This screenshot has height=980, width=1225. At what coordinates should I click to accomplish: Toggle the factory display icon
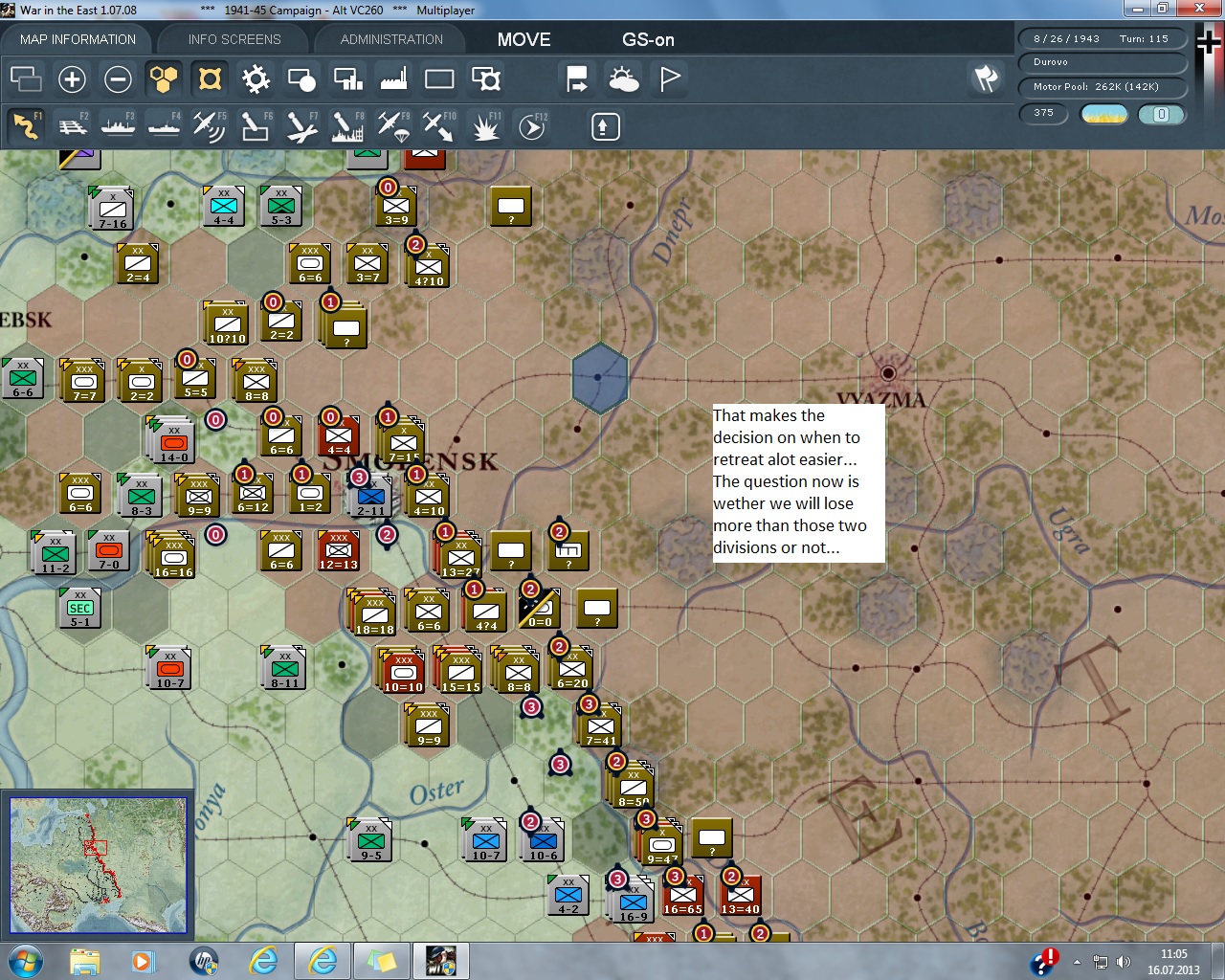coord(393,78)
